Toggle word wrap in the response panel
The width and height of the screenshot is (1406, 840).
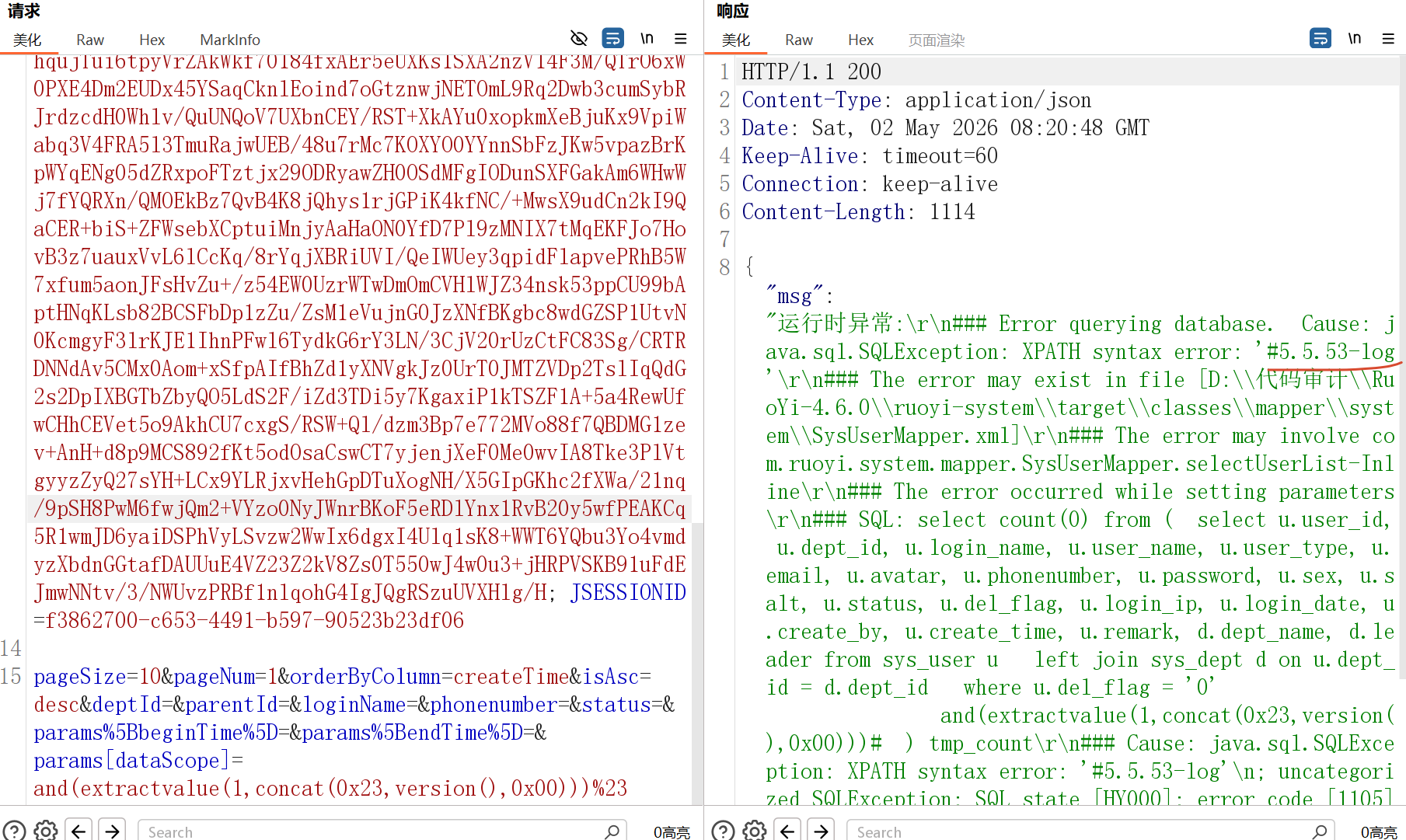1321,38
